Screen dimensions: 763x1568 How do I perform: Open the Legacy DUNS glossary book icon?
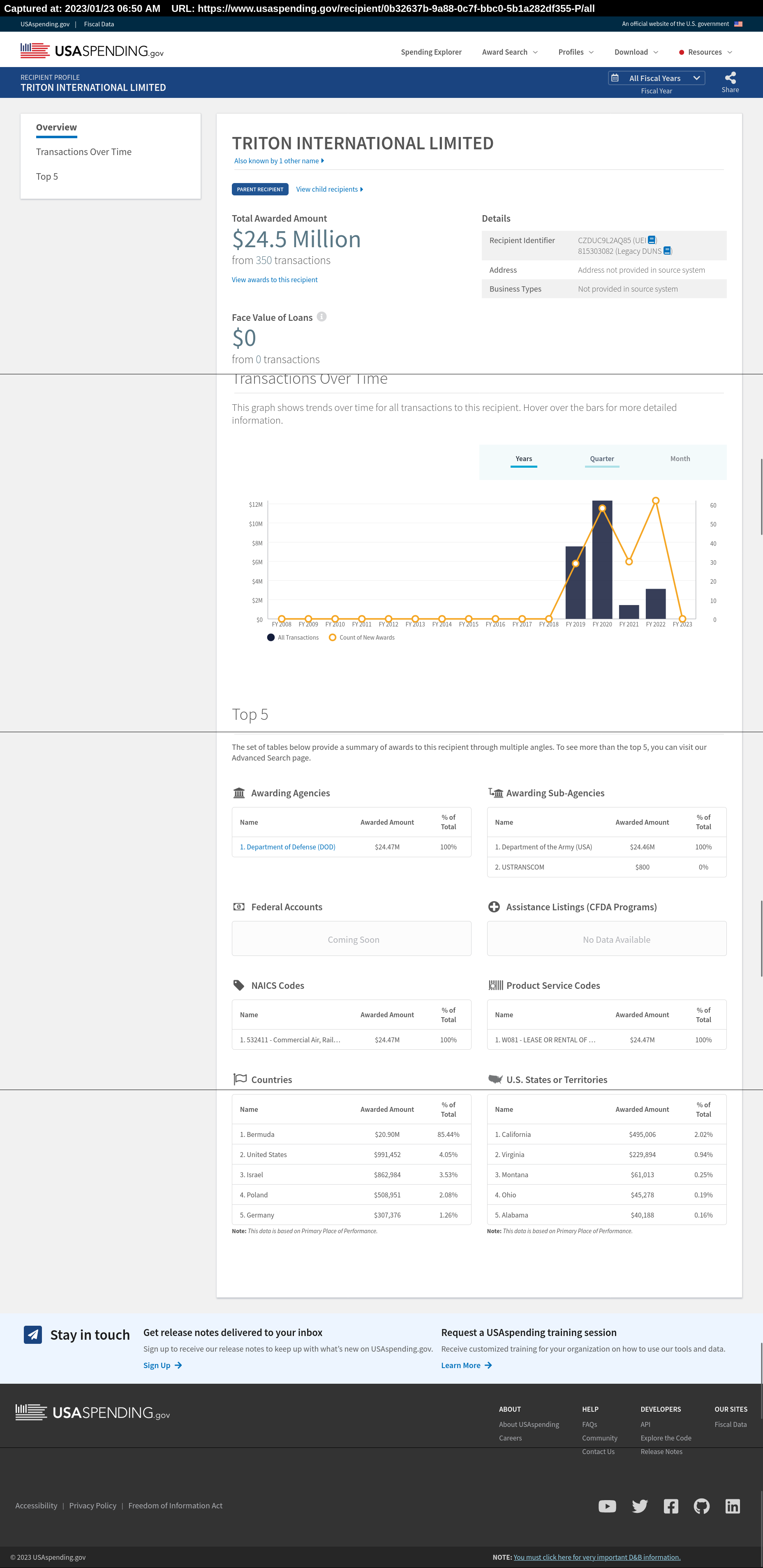(667, 251)
